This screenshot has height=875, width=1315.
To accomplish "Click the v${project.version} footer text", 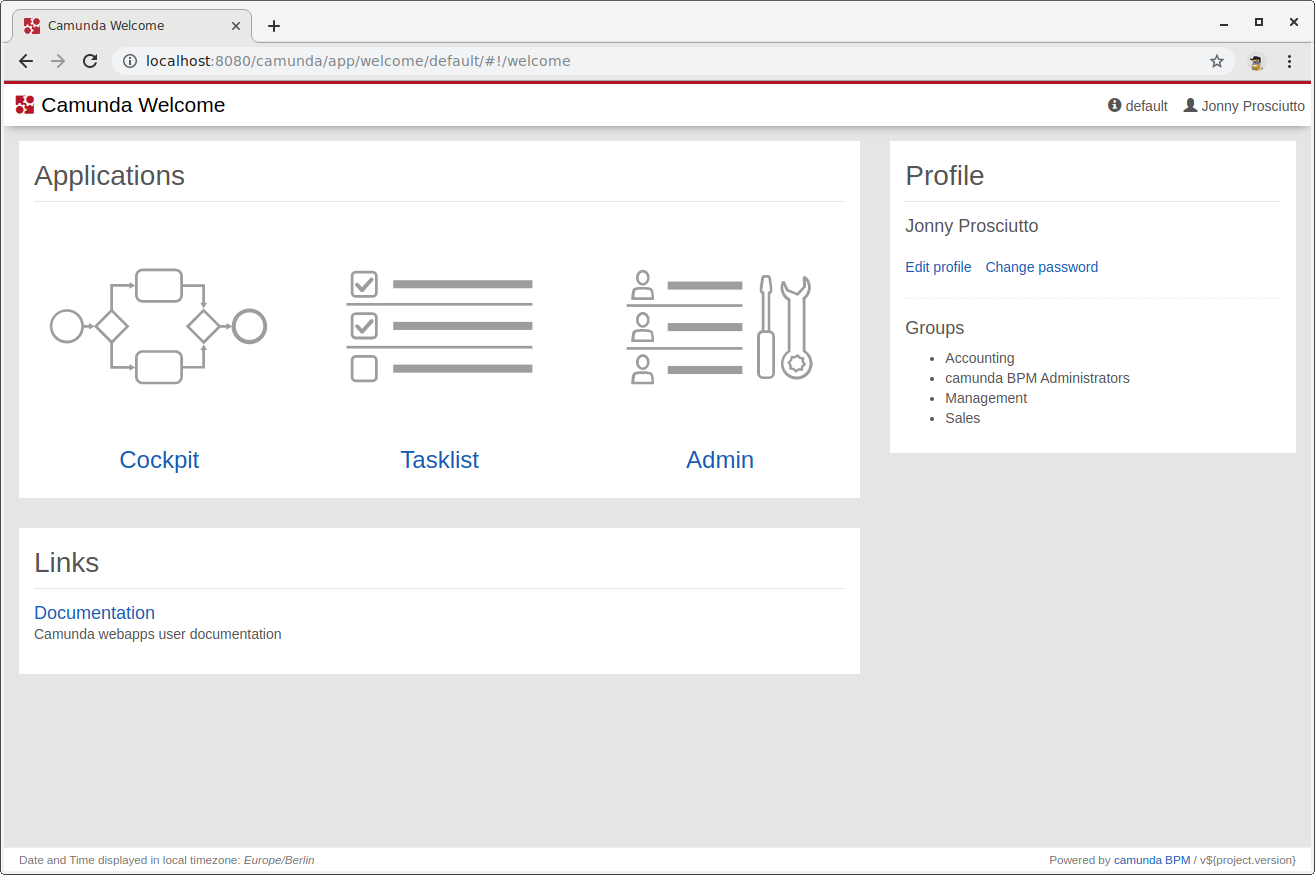I will click(x=1248, y=860).
